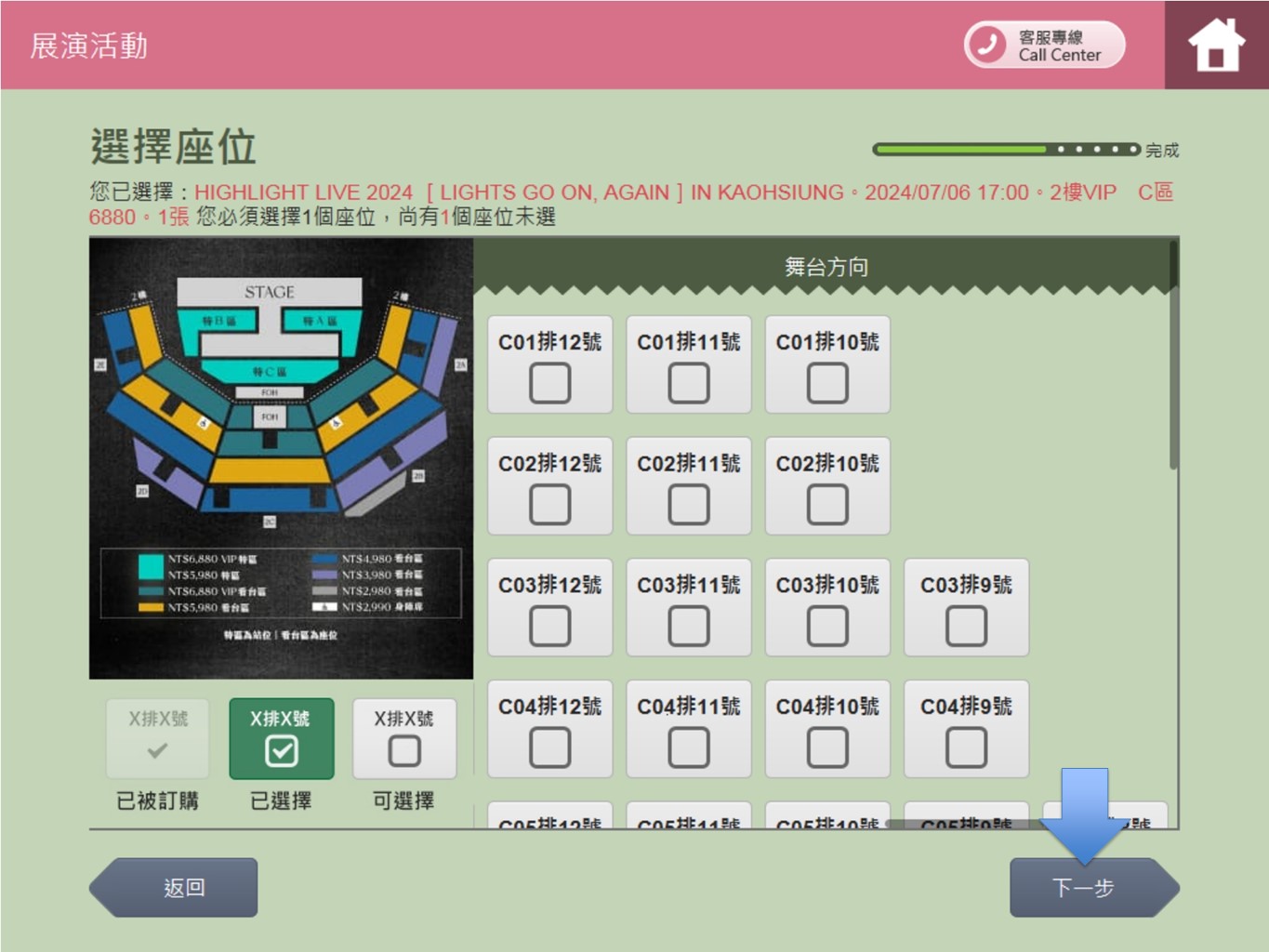Select seat C02排10號
The image size is (1269, 952).
(x=827, y=486)
